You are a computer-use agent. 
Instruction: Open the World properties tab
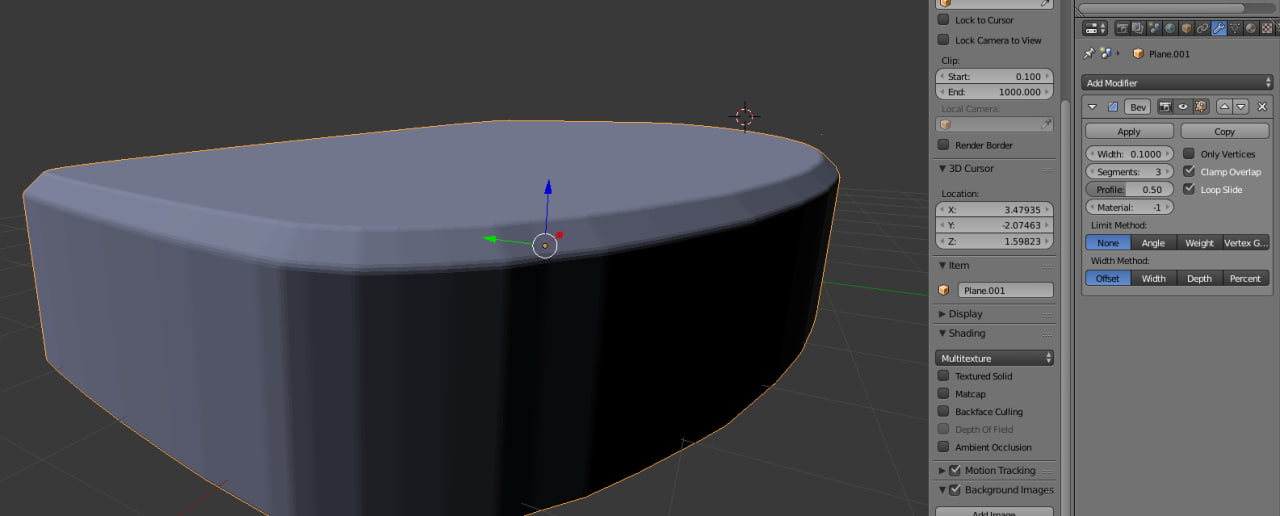click(x=1170, y=28)
